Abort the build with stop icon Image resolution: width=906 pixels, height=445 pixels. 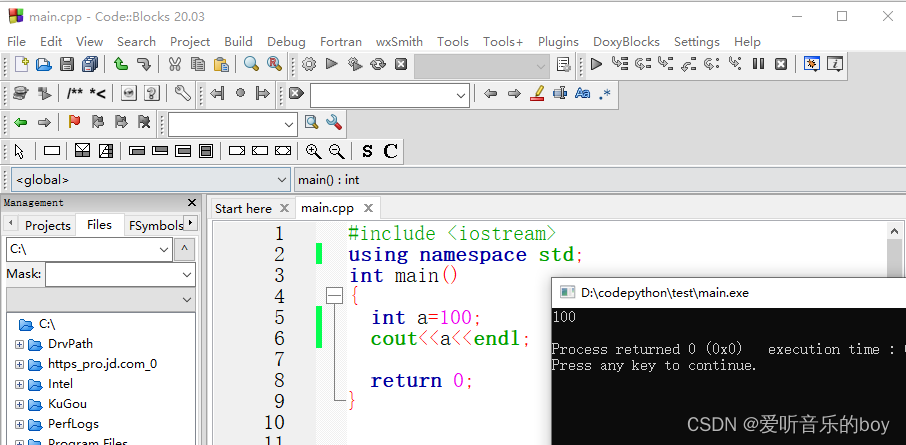(401, 64)
